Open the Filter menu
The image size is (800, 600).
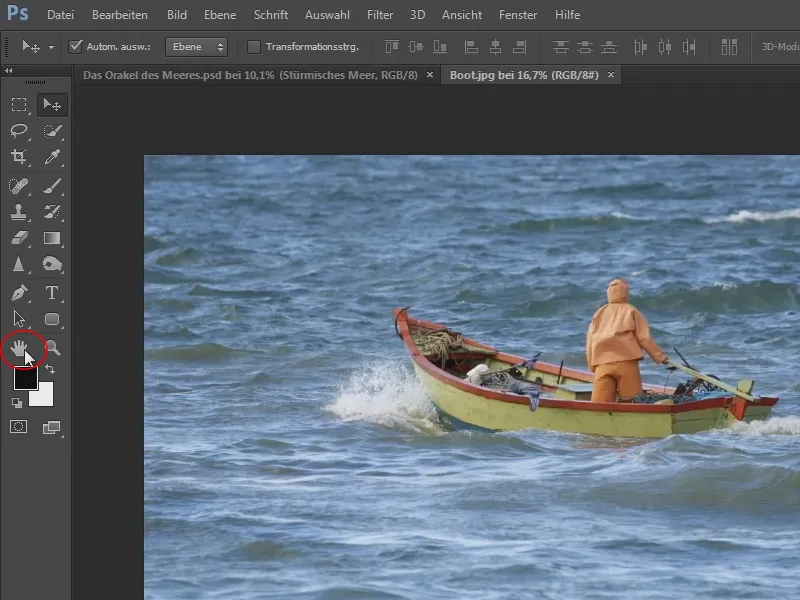tap(380, 15)
